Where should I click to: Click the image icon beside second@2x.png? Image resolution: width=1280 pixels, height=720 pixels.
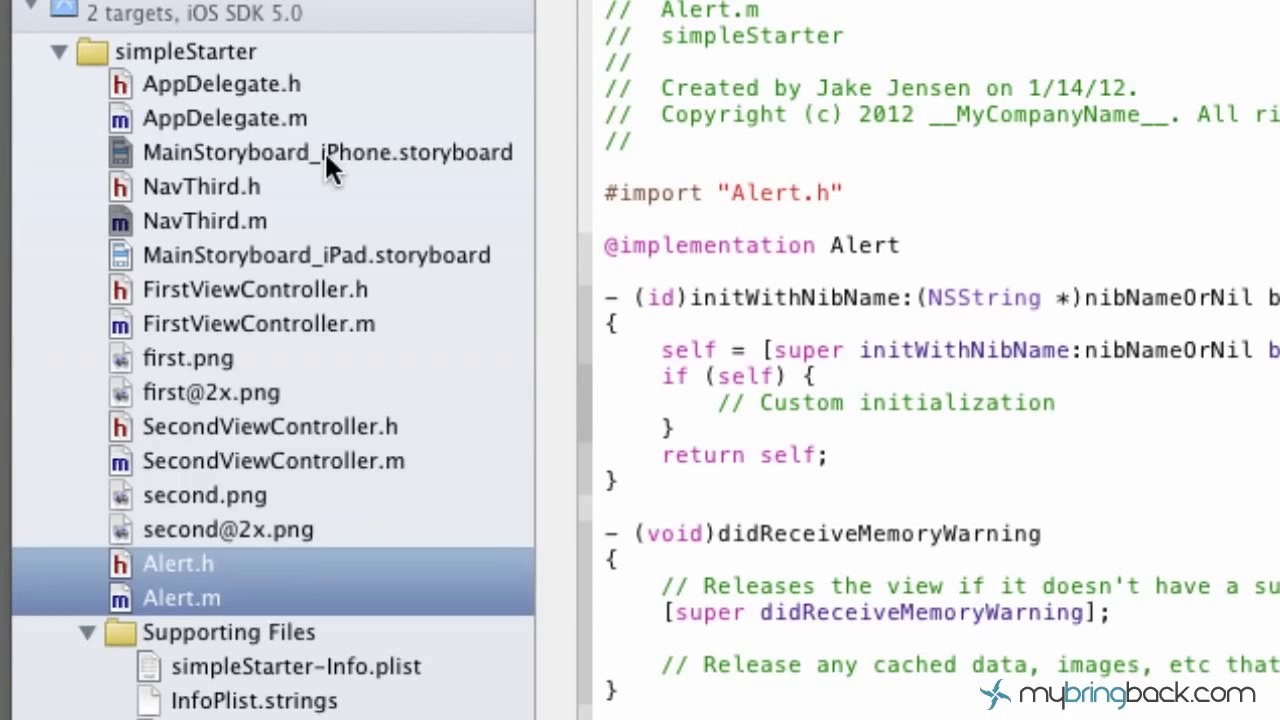(120, 530)
